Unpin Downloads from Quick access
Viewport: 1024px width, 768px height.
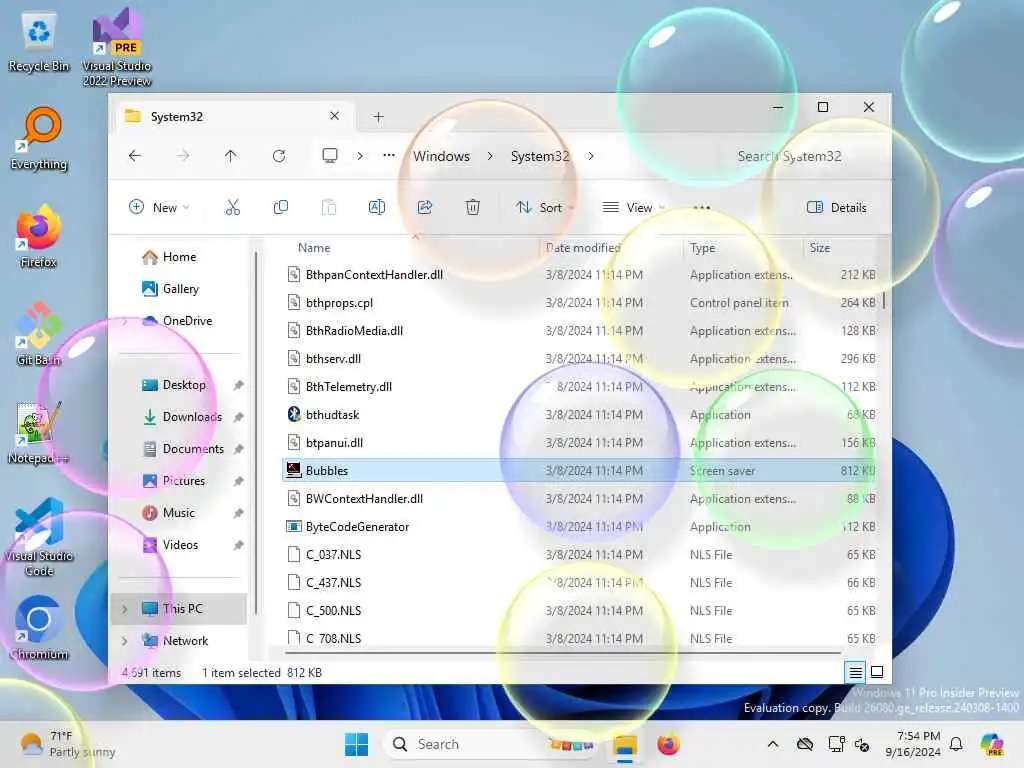(238, 417)
